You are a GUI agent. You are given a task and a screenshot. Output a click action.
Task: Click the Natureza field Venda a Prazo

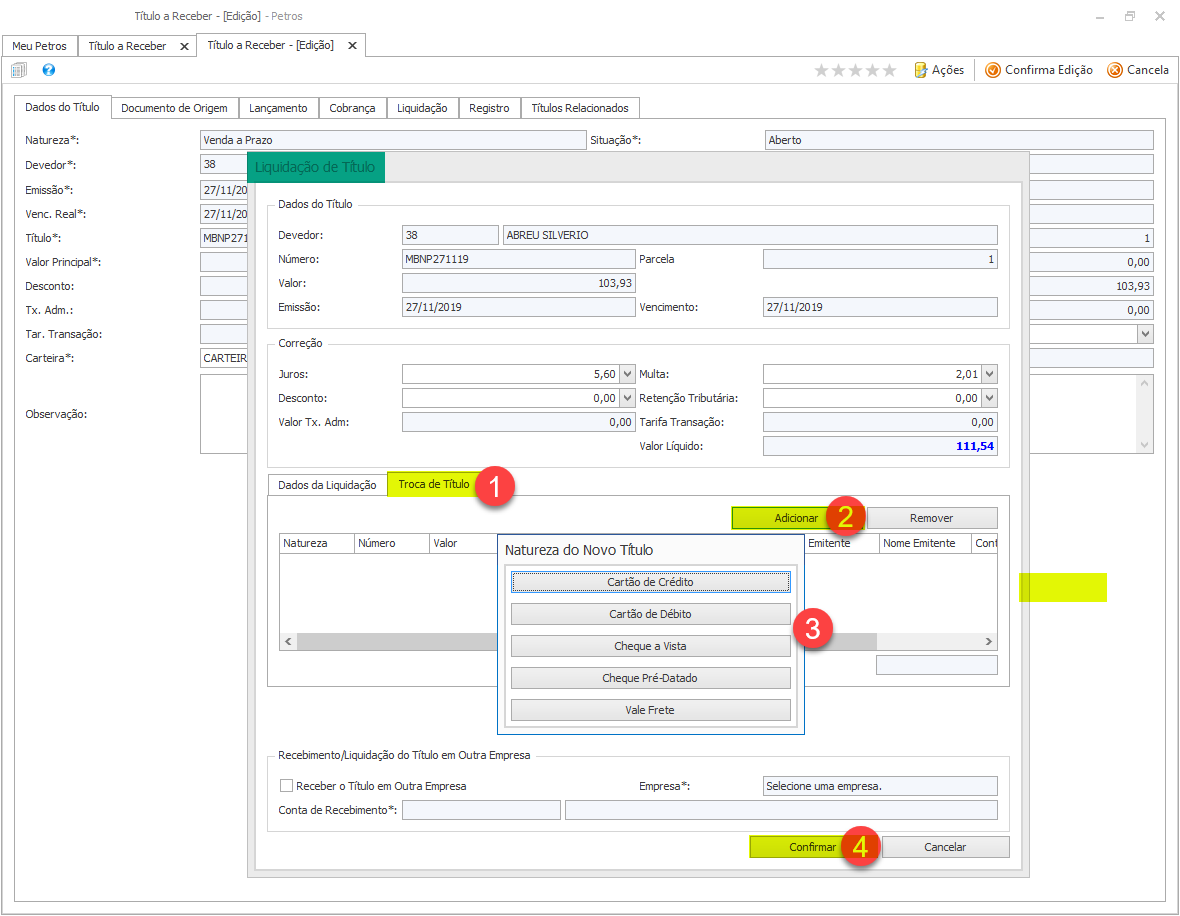coord(393,140)
